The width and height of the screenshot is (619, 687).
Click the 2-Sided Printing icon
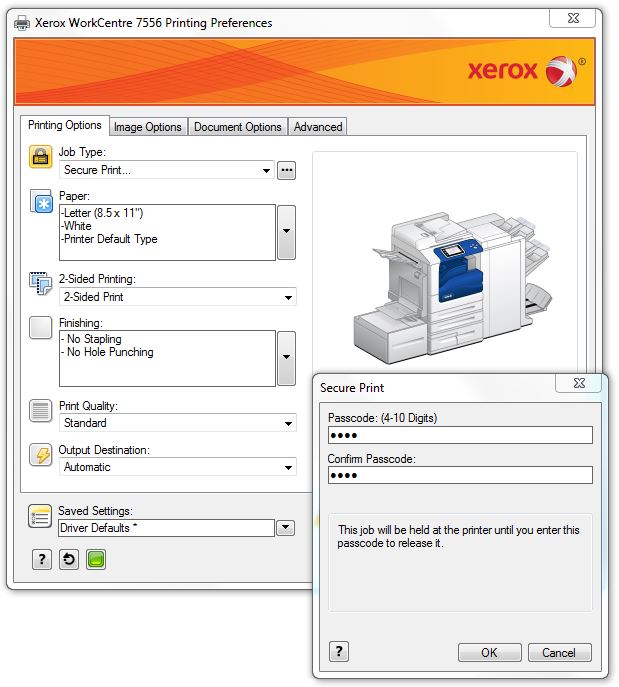pyautogui.click(x=41, y=284)
